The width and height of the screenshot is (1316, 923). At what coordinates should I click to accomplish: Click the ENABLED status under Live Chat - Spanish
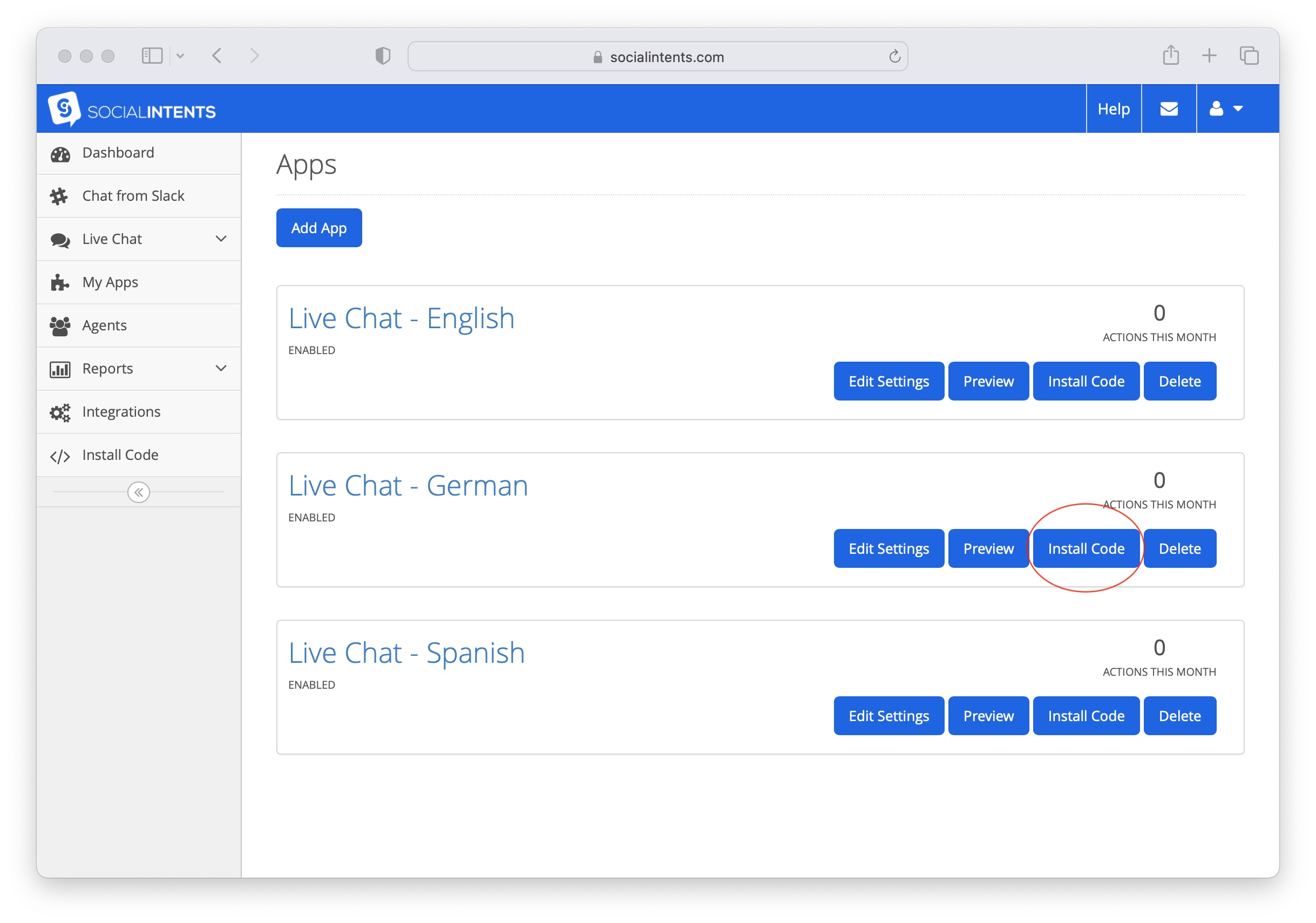coord(312,685)
